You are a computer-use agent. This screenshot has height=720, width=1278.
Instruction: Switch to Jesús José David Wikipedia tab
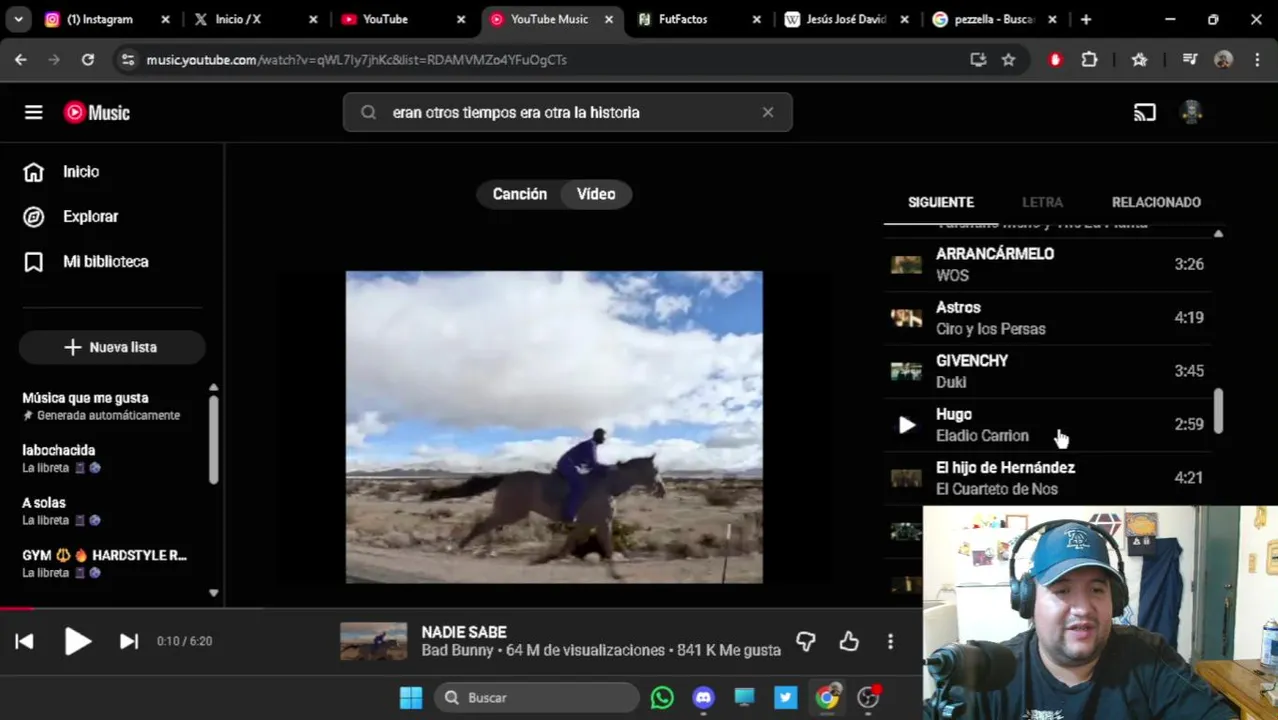point(847,19)
